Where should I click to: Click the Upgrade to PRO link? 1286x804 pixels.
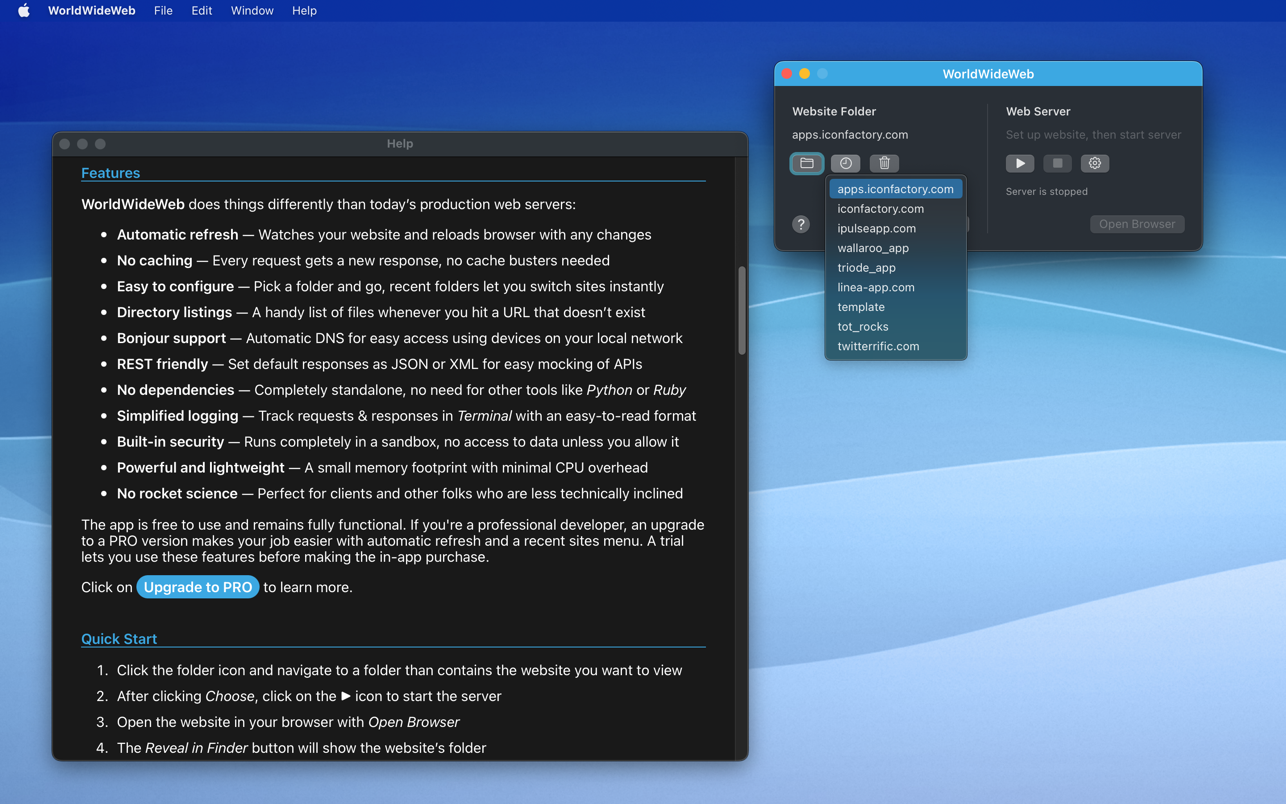click(198, 587)
